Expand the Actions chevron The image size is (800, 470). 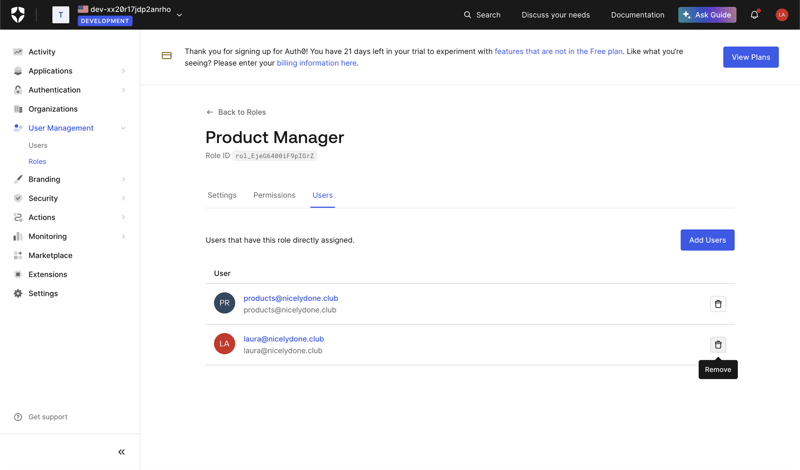(x=123, y=217)
